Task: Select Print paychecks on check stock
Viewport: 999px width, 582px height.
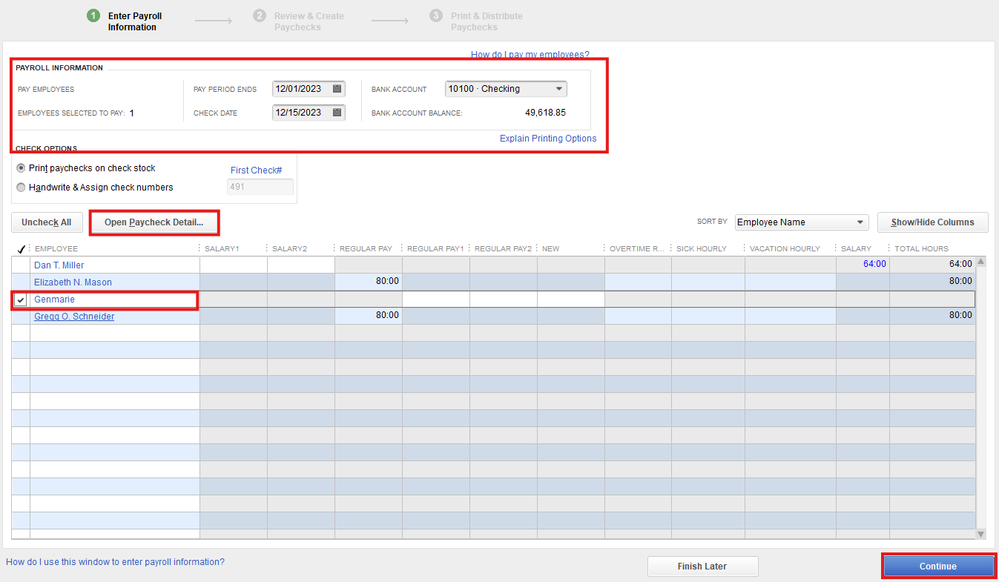Action: [x=21, y=168]
